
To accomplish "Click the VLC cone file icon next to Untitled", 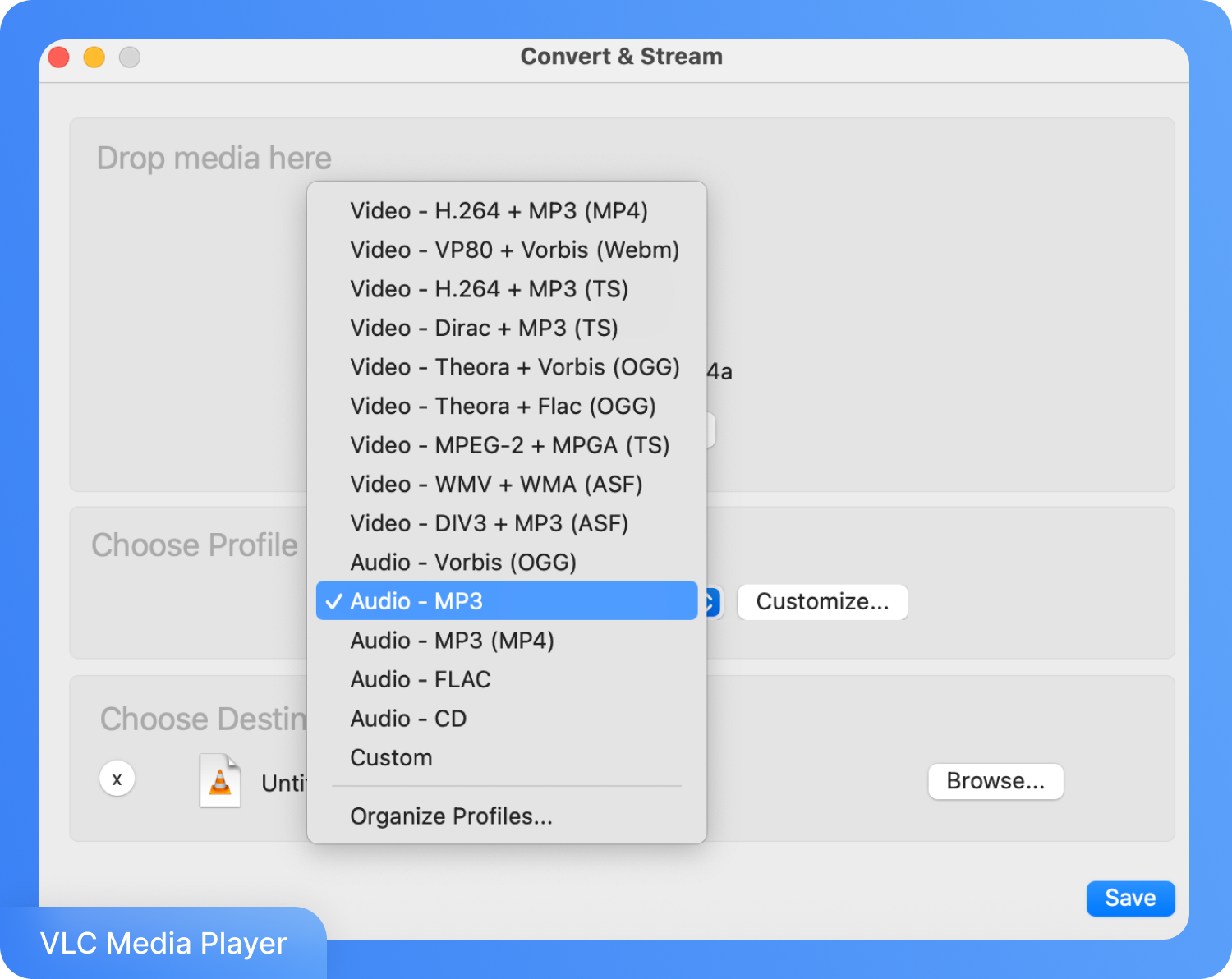I will pos(219,780).
